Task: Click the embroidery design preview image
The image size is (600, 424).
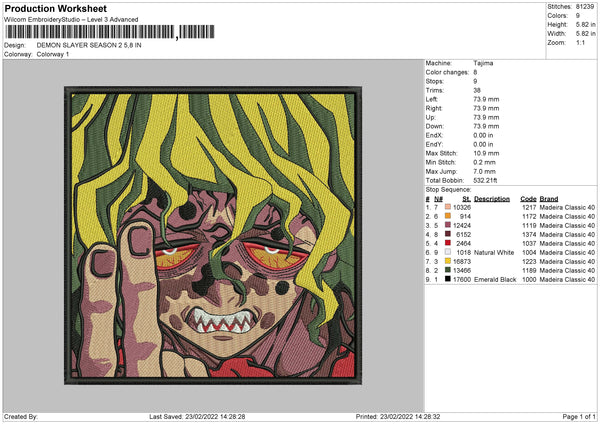Action: click(x=213, y=235)
